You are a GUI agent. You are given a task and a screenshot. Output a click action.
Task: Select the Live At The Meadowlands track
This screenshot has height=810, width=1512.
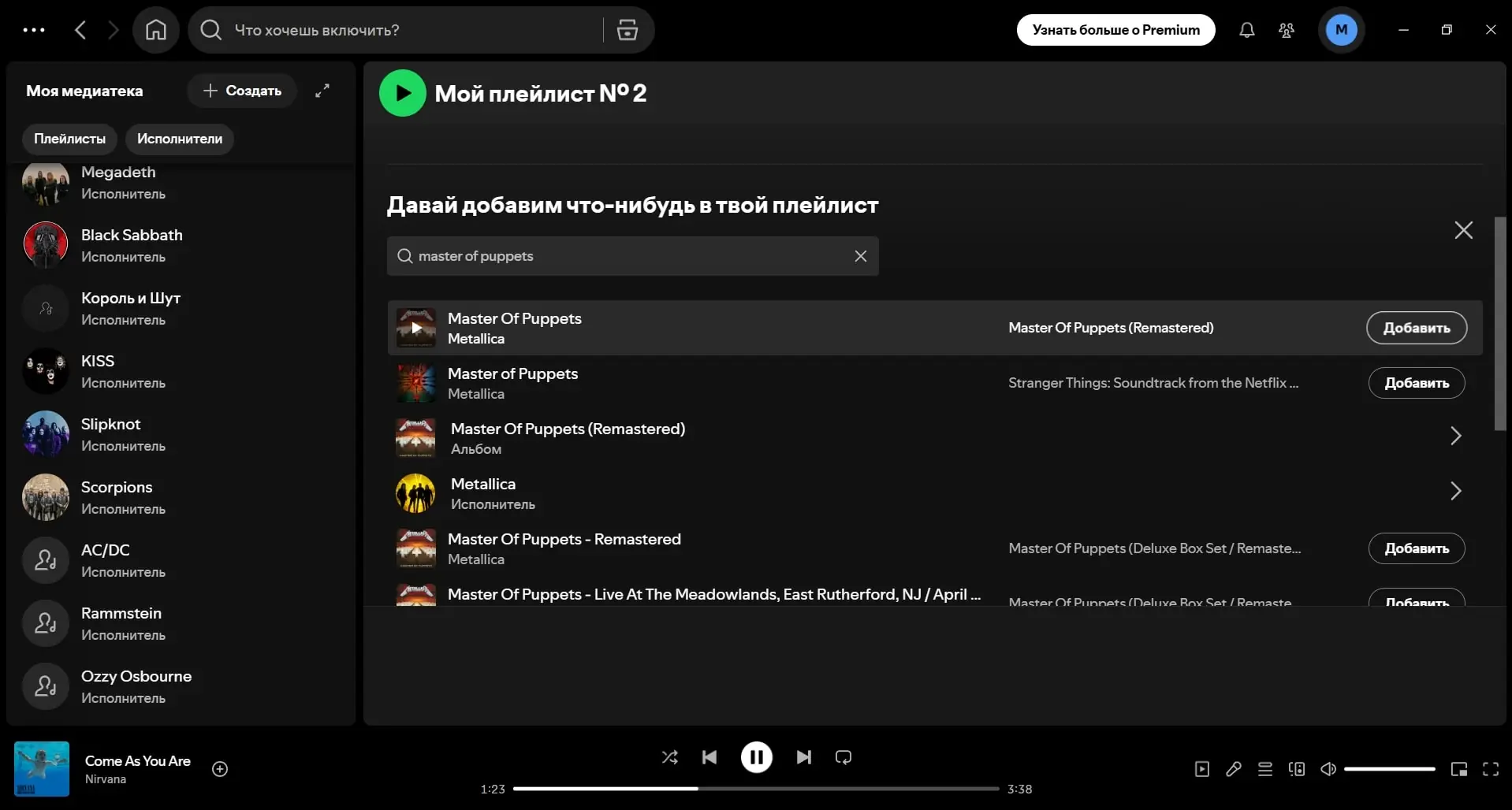coord(714,595)
